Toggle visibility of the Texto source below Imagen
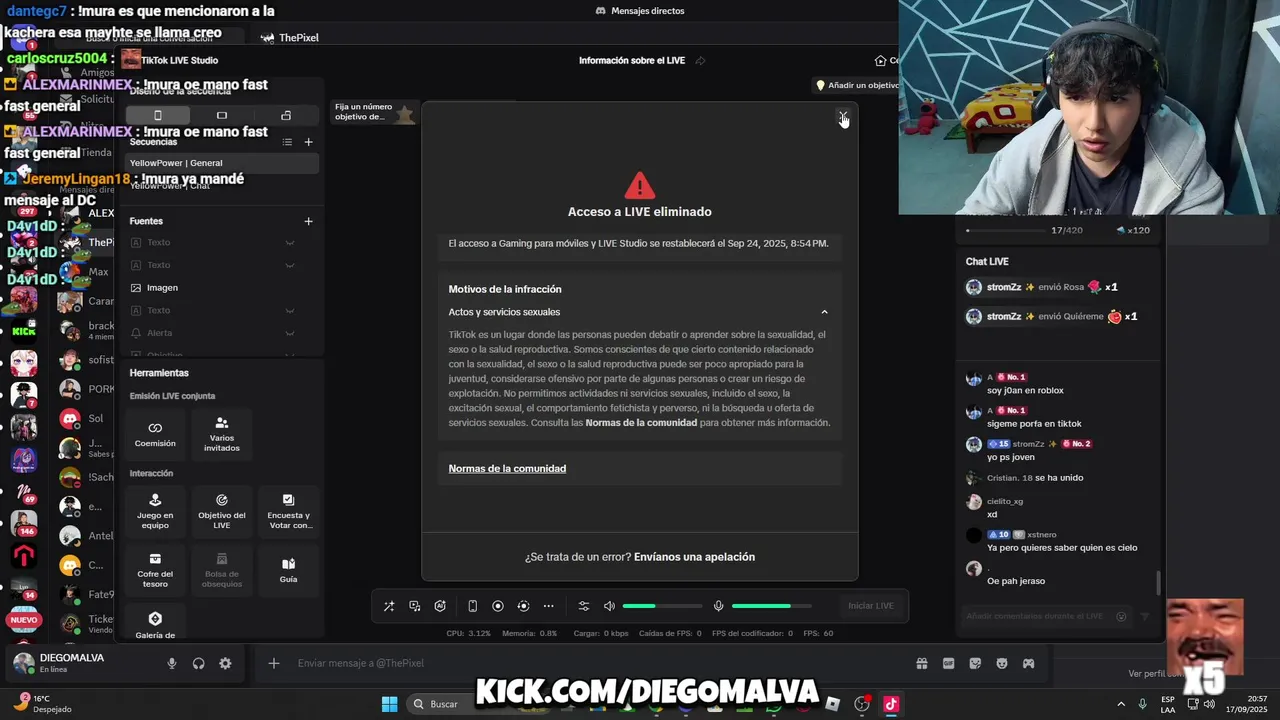The image size is (1280, 720). tap(290, 311)
